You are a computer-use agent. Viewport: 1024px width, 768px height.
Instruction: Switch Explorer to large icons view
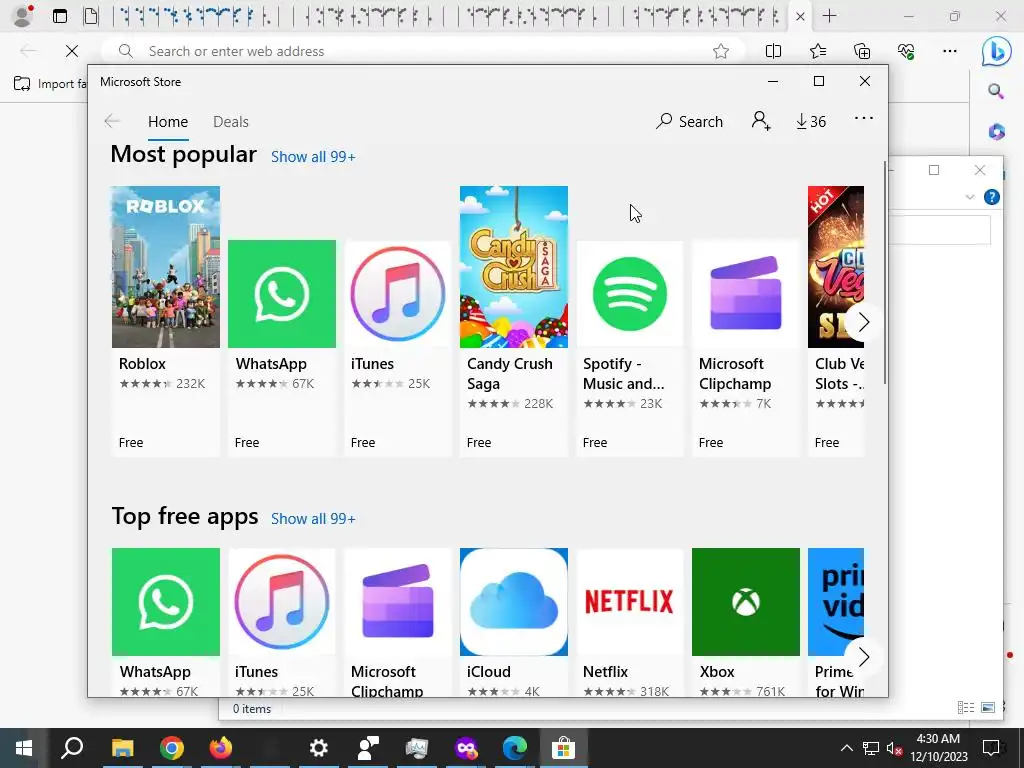(x=988, y=707)
